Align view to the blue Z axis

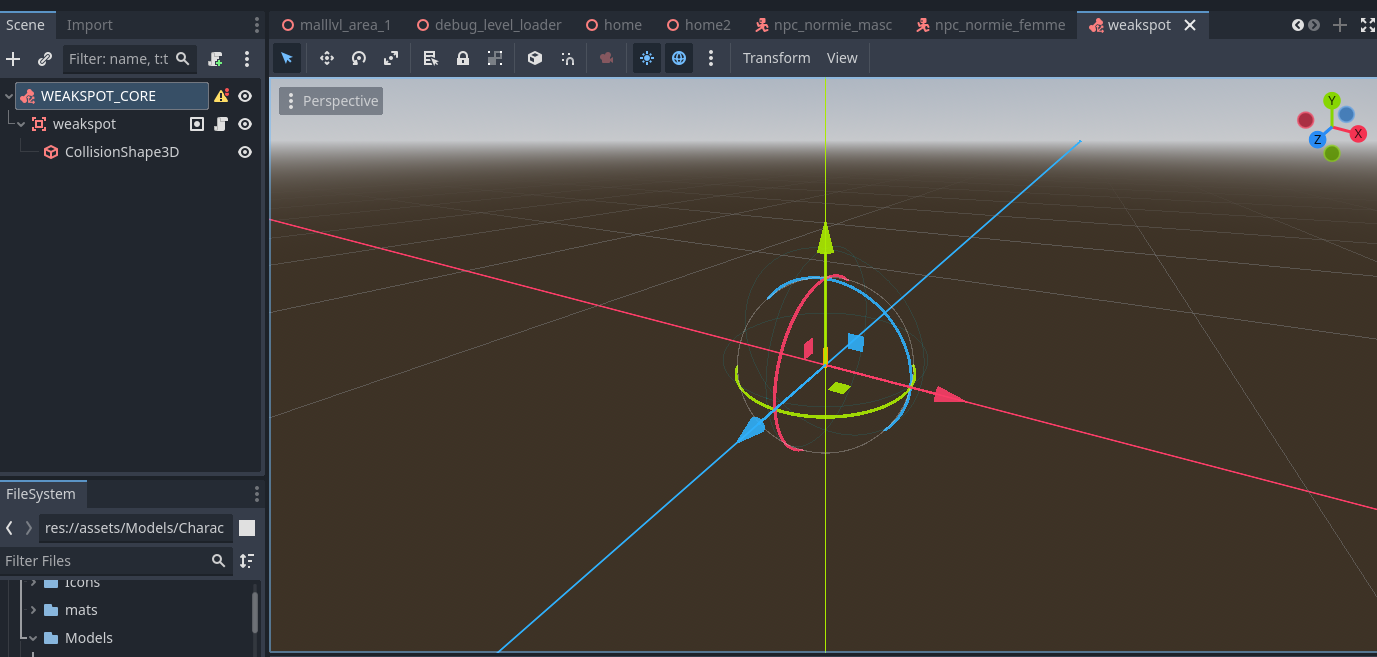(x=1318, y=139)
